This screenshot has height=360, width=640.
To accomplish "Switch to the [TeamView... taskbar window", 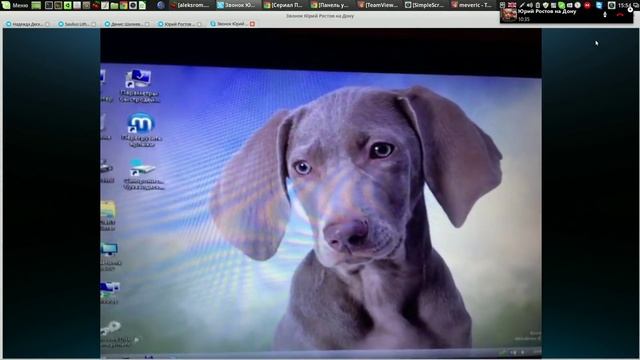I will 379,5.
